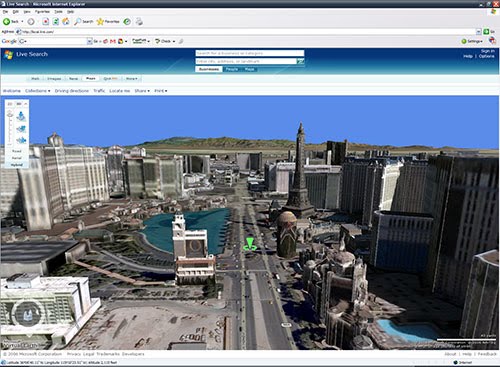Collapse the map control panel arrow

tap(26, 104)
